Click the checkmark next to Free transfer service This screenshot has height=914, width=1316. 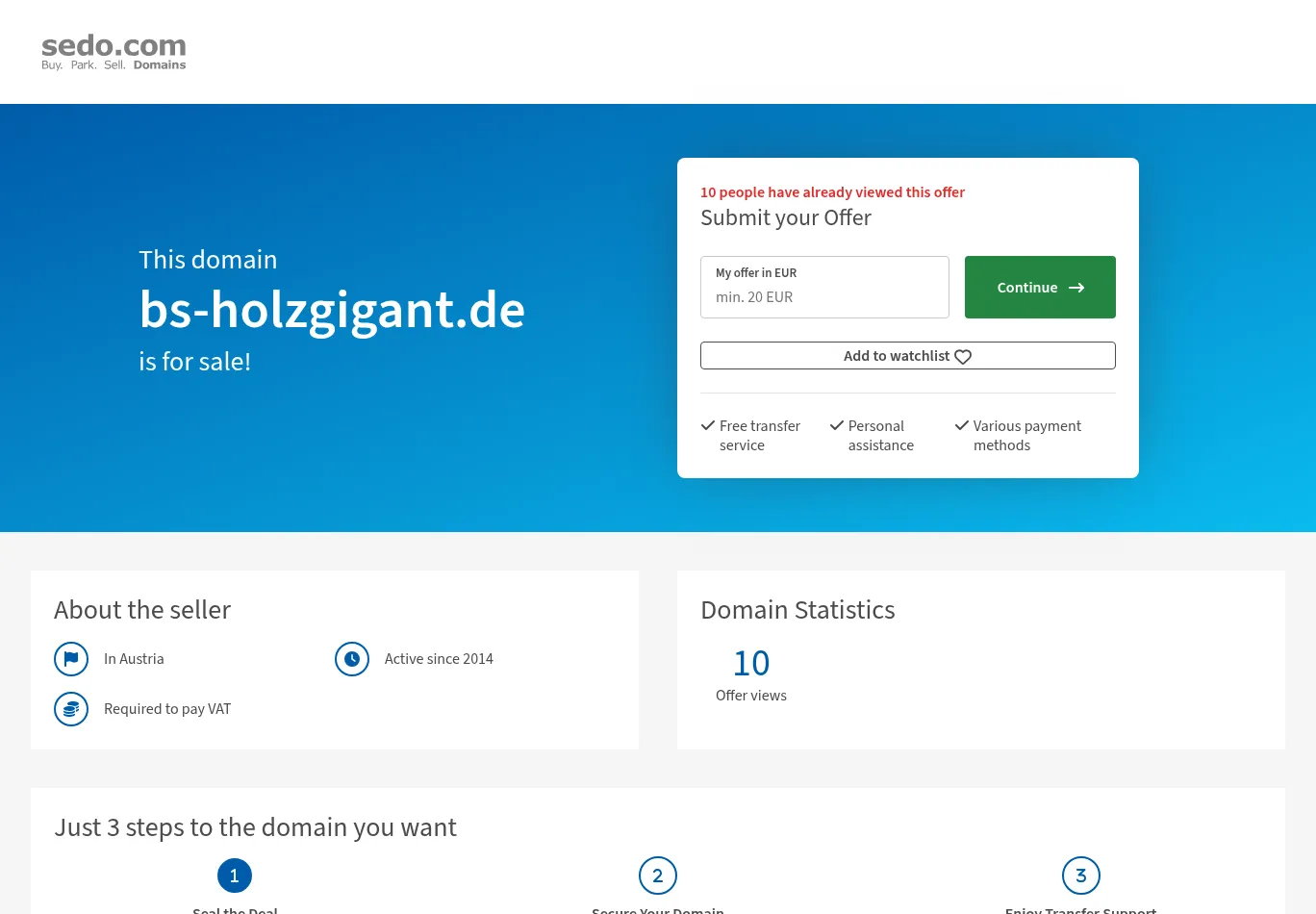coord(708,425)
